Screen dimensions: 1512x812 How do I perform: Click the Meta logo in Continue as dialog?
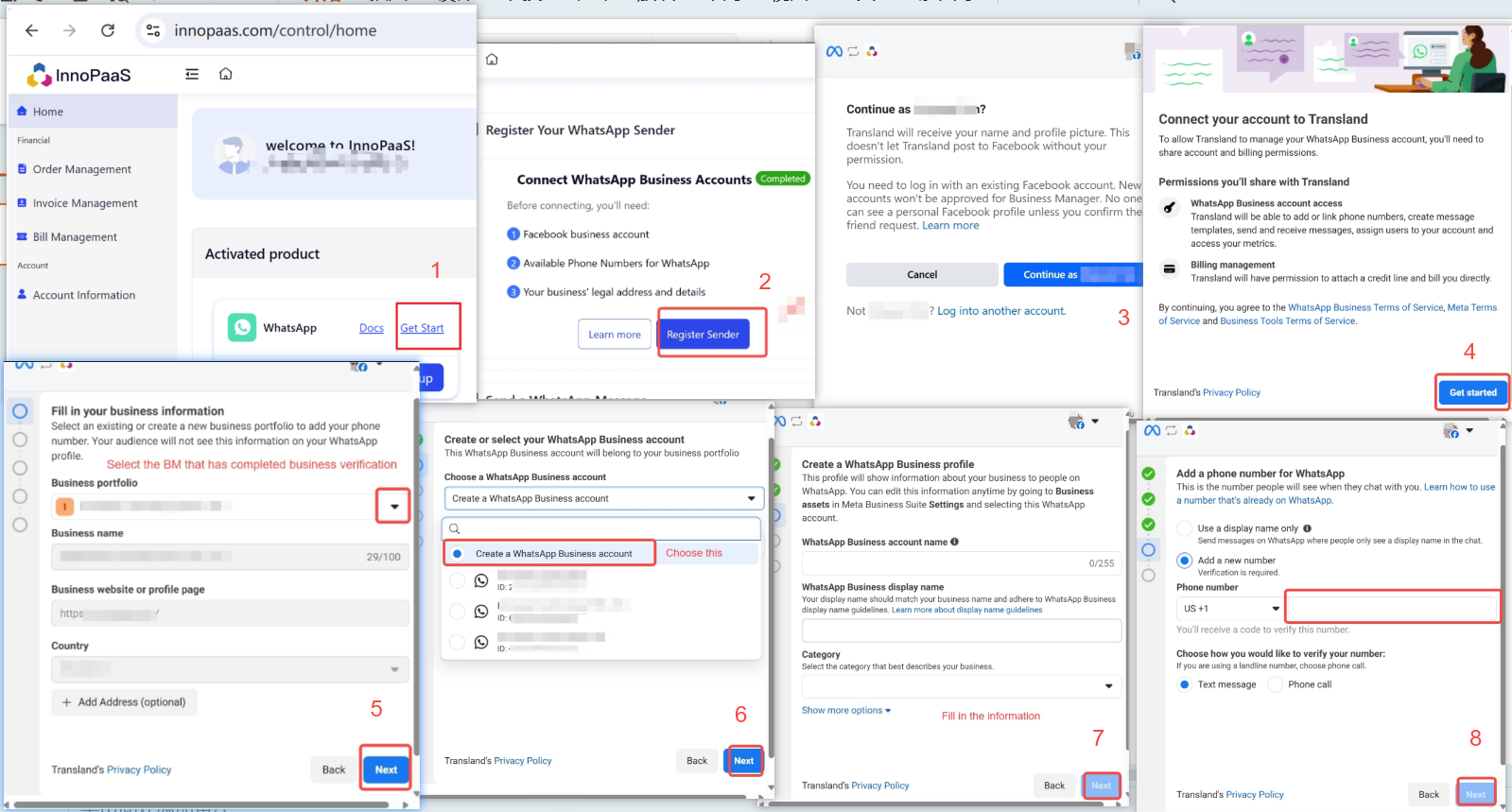tap(834, 51)
